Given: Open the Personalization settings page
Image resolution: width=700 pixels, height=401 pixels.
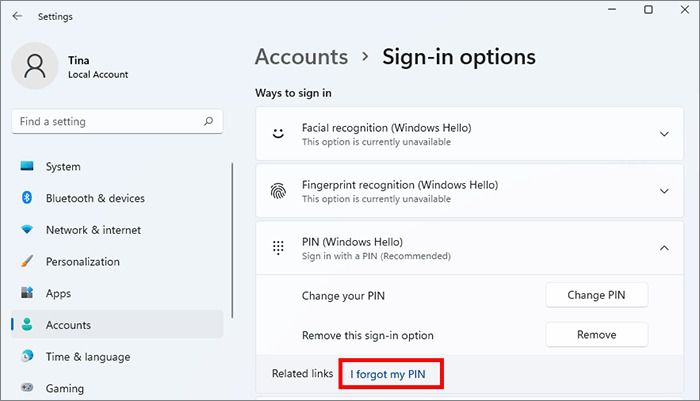Looking at the screenshot, I should click(82, 262).
